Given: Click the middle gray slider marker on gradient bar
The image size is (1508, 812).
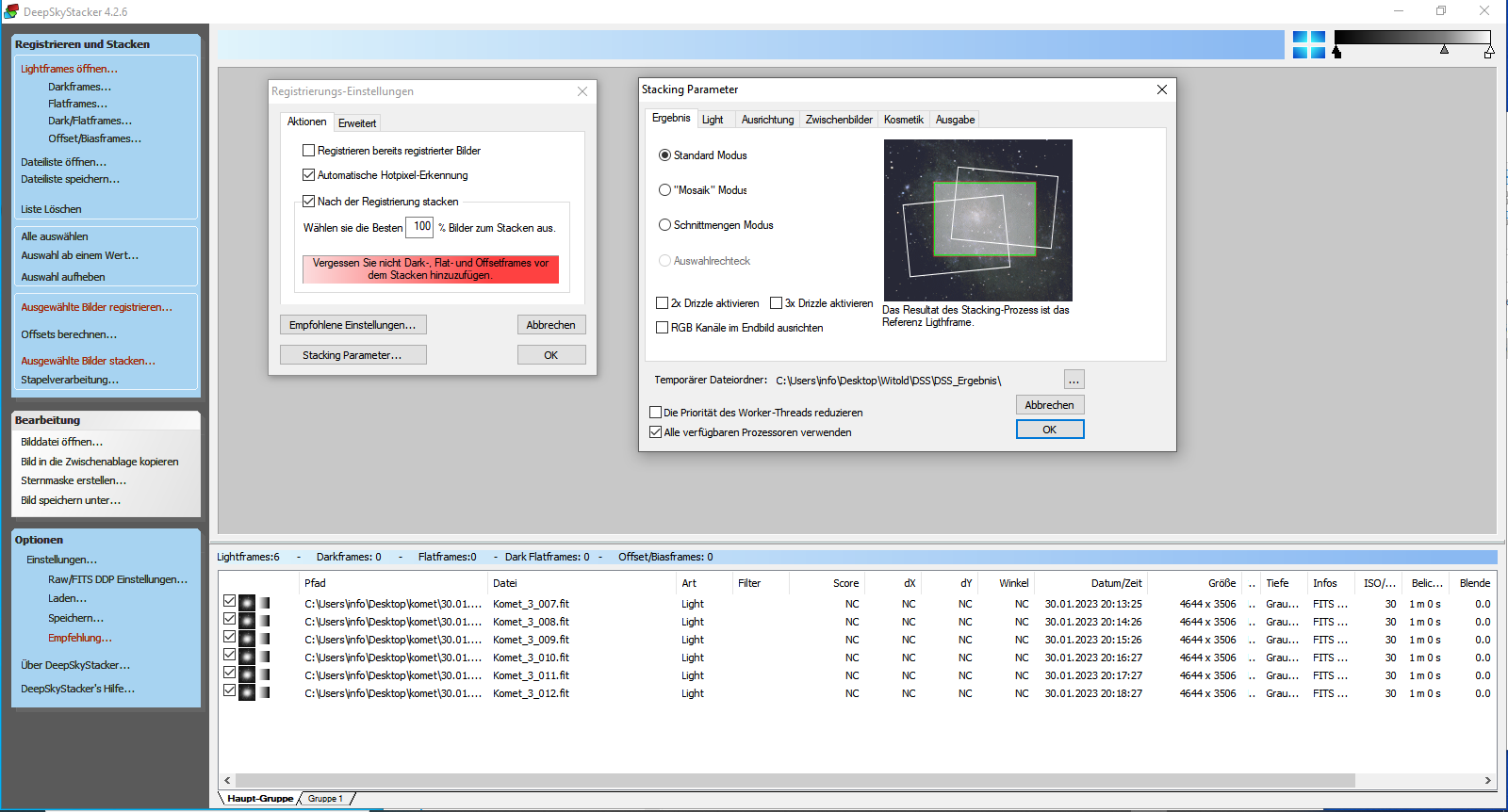Looking at the screenshot, I should (1444, 49).
